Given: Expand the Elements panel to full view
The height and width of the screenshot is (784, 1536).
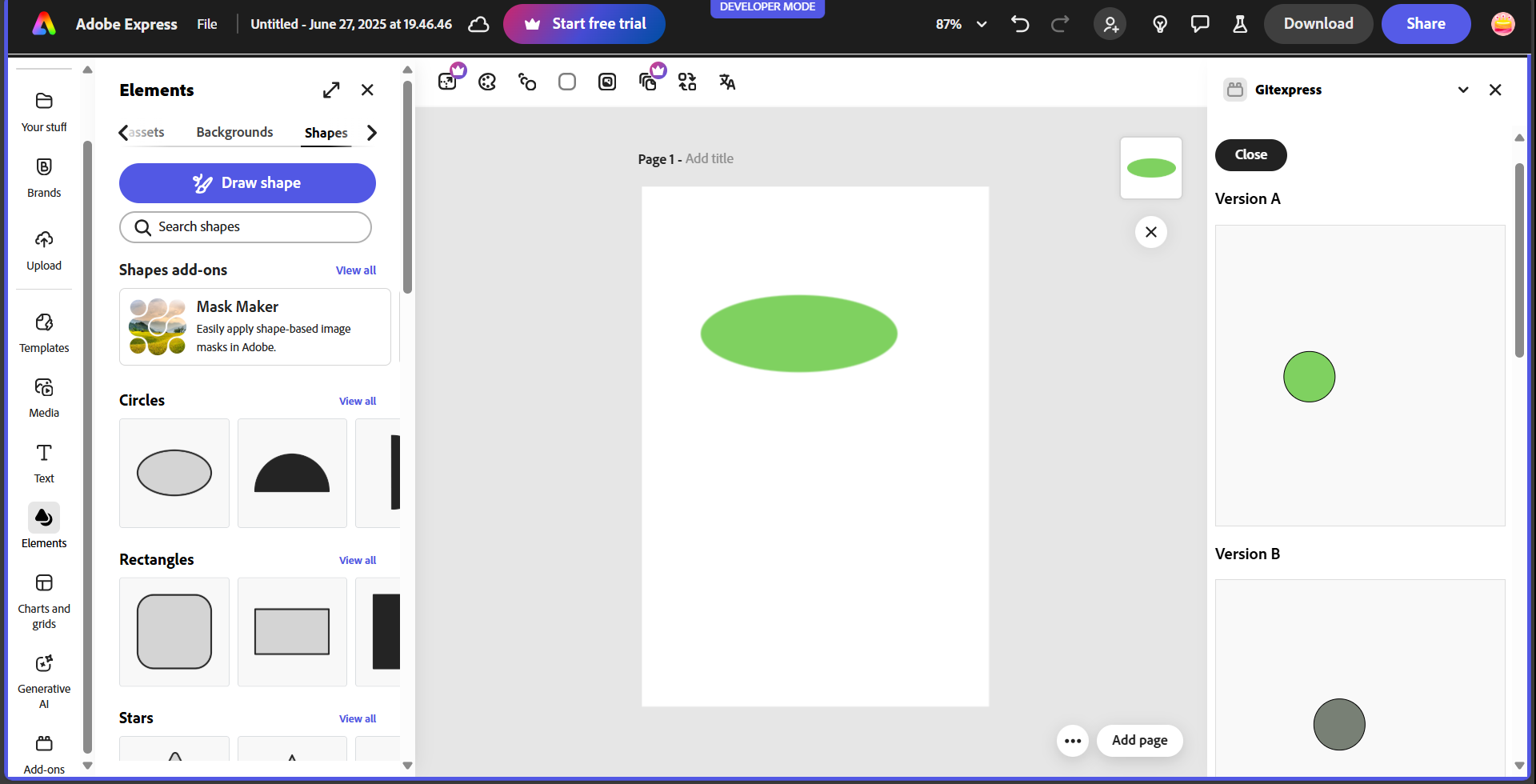Looking at the screenshot, I should coord(331,90).
